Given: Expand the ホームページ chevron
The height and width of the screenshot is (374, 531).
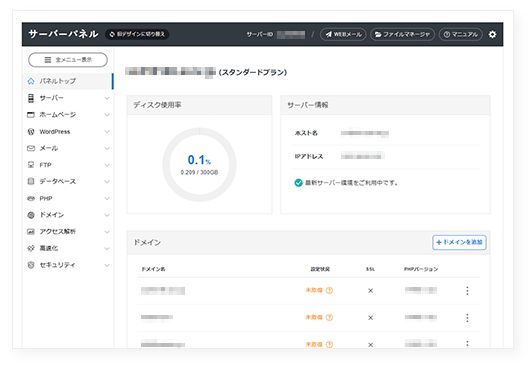Looking at the screenshot, I should (x=107, y=115).
